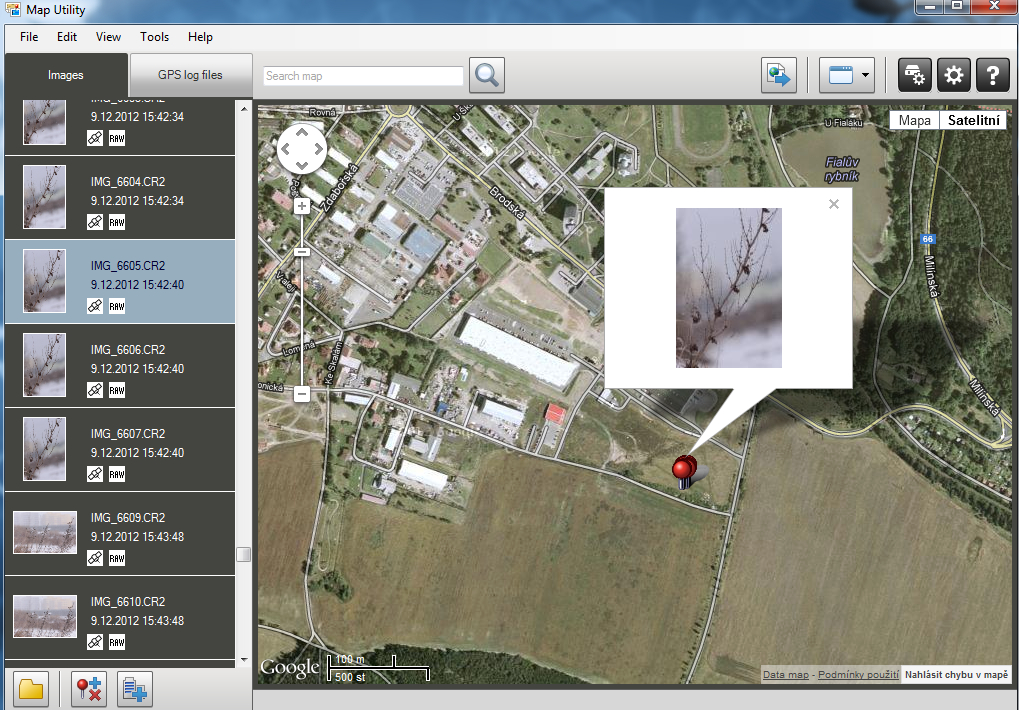1019x710 pixels.
Task: Open the folder icon to add images
Action: [x=31, y=689]
